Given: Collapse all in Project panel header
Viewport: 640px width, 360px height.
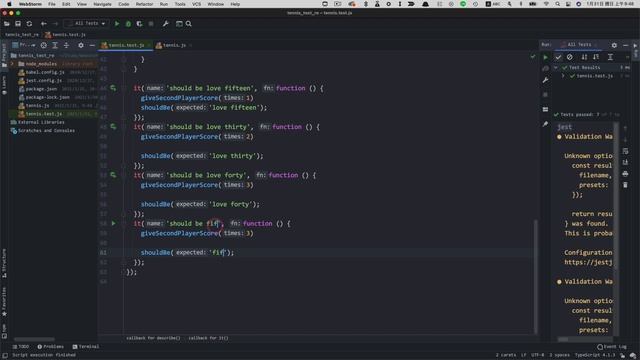Looking at the screenshot, I should 66,45.
